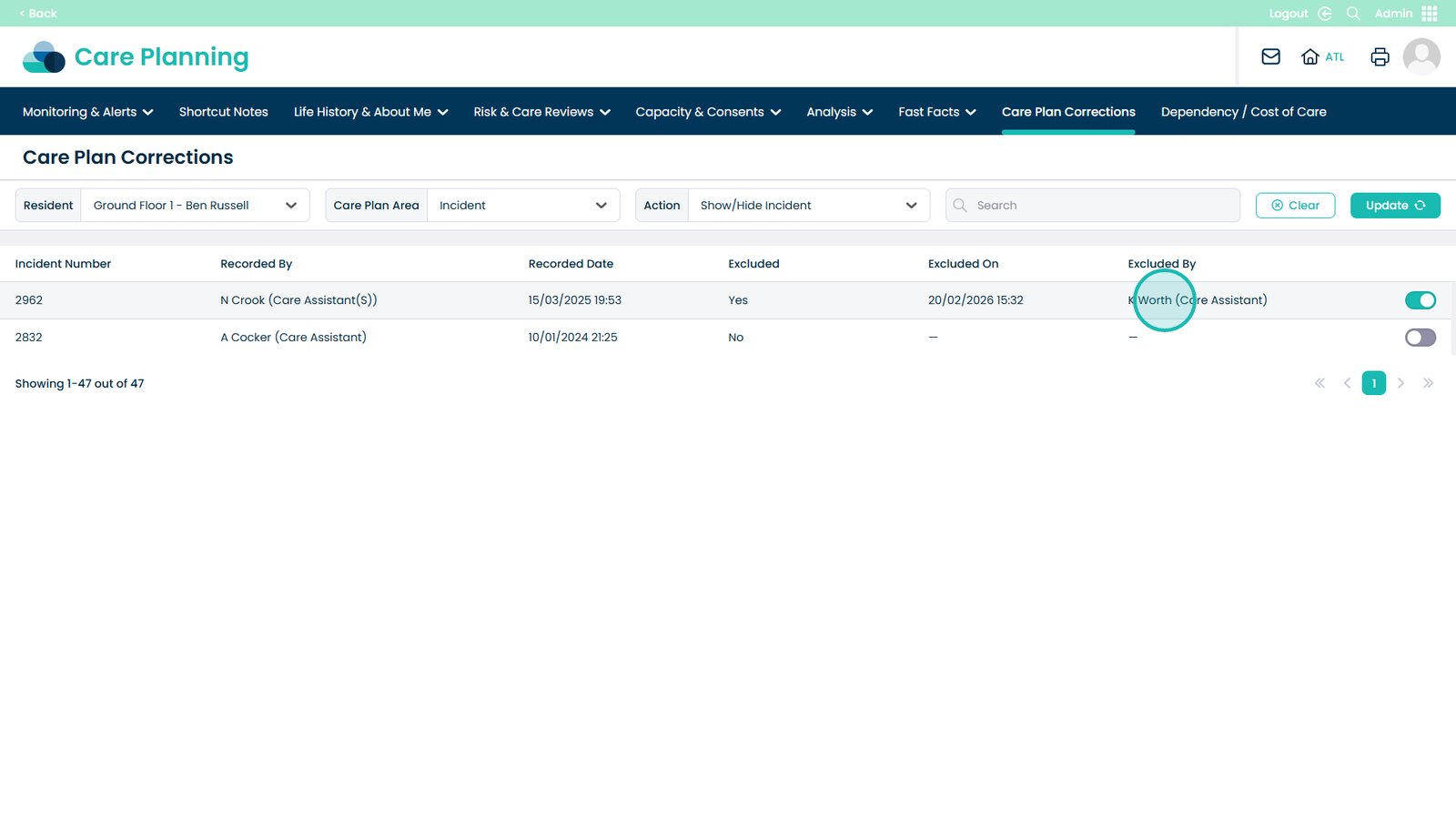Open the user profile avatar
This screenshot has height=819, width=1456.
1421,56
